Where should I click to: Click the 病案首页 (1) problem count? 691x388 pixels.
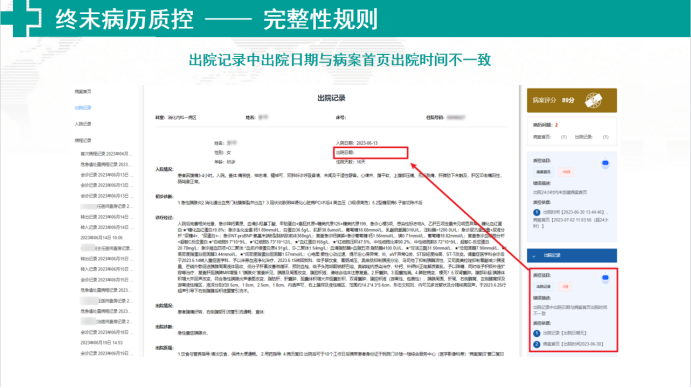pyautogui.click(x=550, y=137)
